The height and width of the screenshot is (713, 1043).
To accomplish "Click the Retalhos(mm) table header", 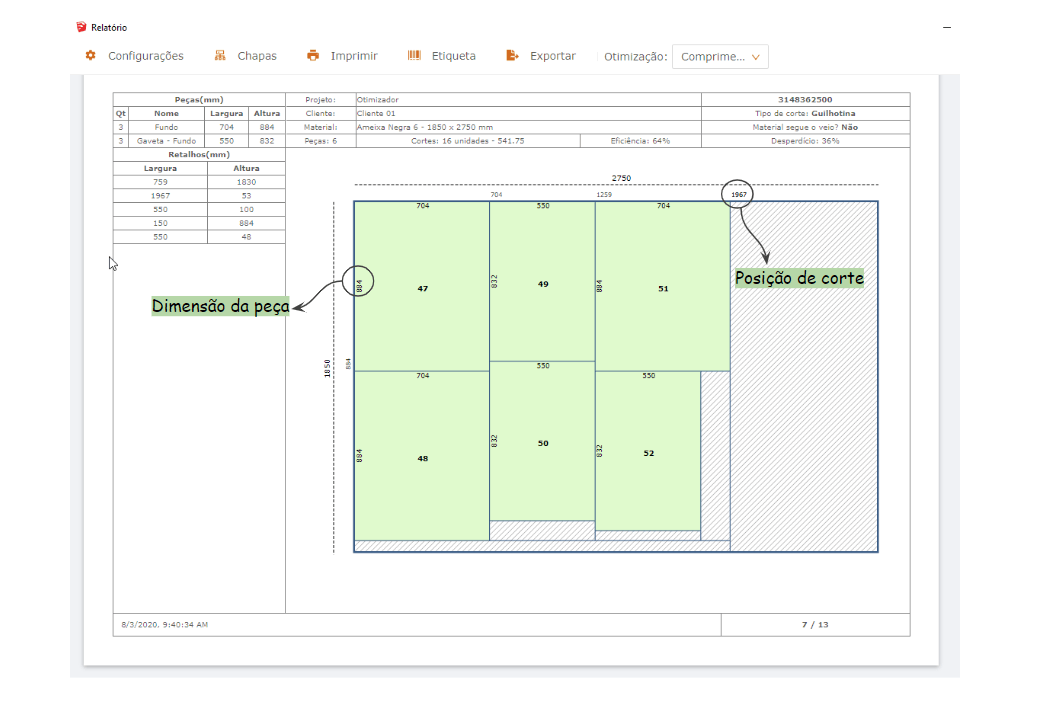I will [x=199, y=154].
